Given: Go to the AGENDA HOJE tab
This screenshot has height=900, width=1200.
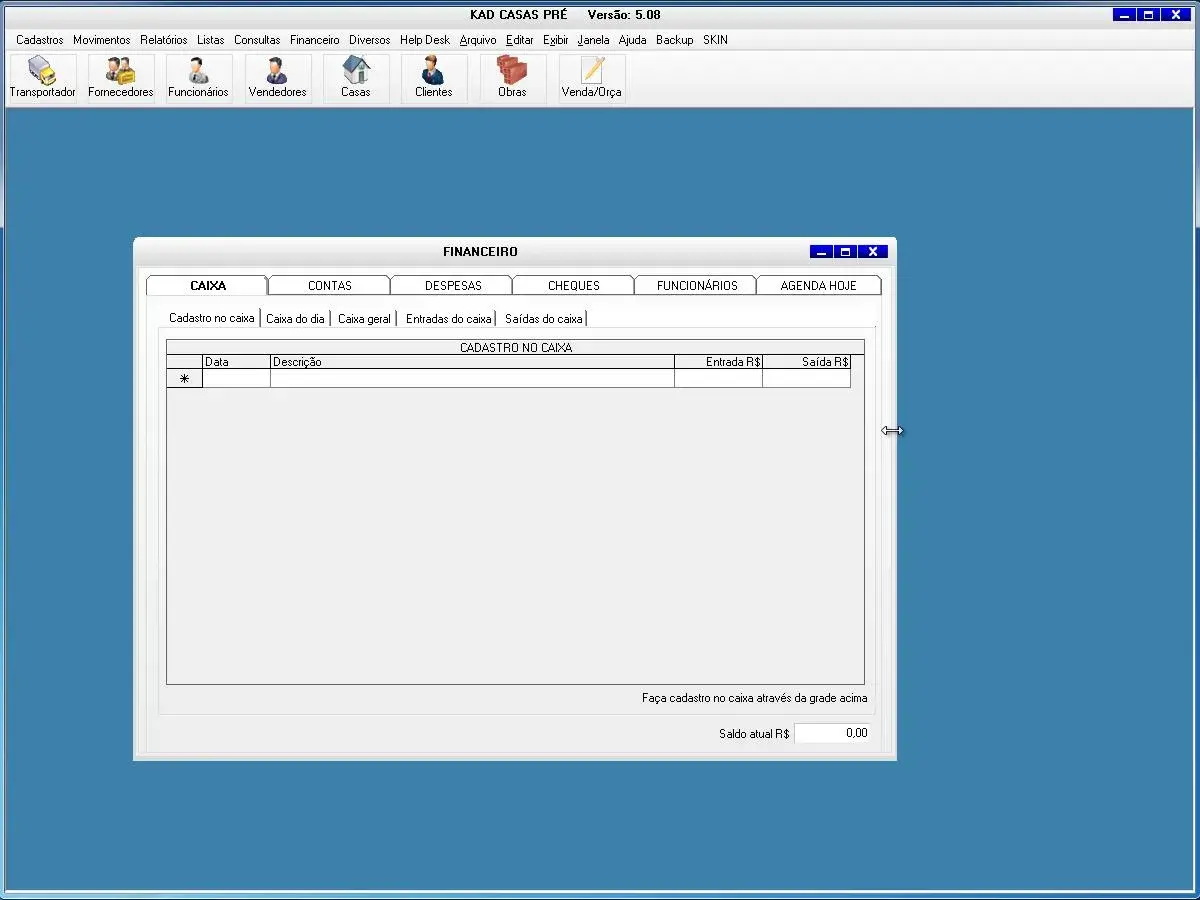Looking at the screenshot, I should [818, 286].
